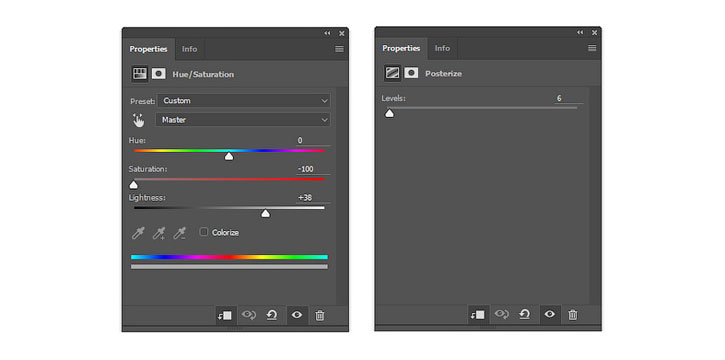This screenshot has width=725, height=360.
Task: Open the Hue/Saturation panel flyout menu
Action: click(339, 49)
